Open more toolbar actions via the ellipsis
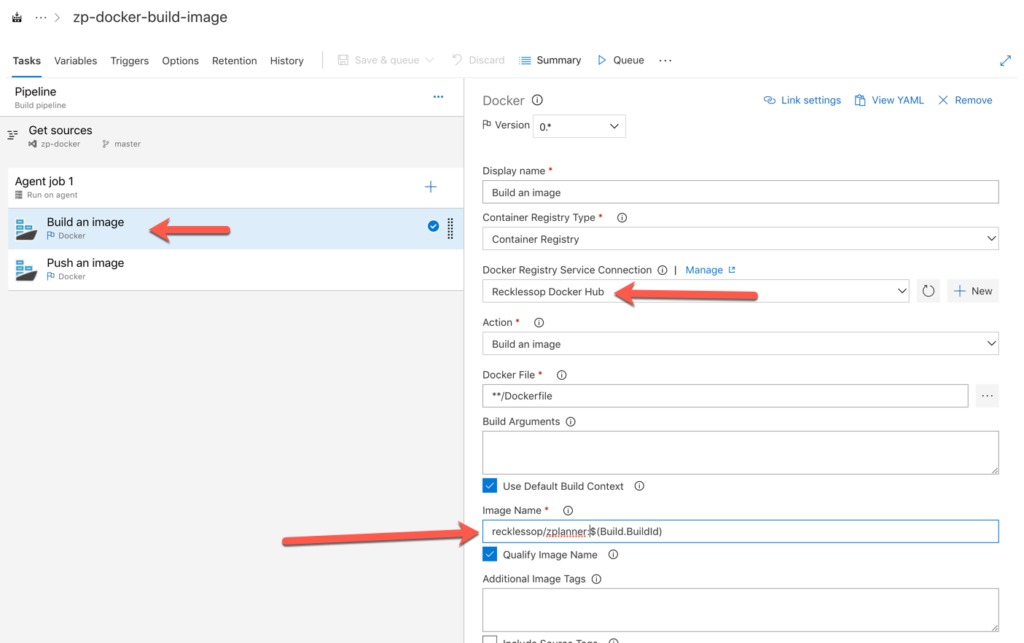This screenshot has height=643, width=1024. pos(665,60)
